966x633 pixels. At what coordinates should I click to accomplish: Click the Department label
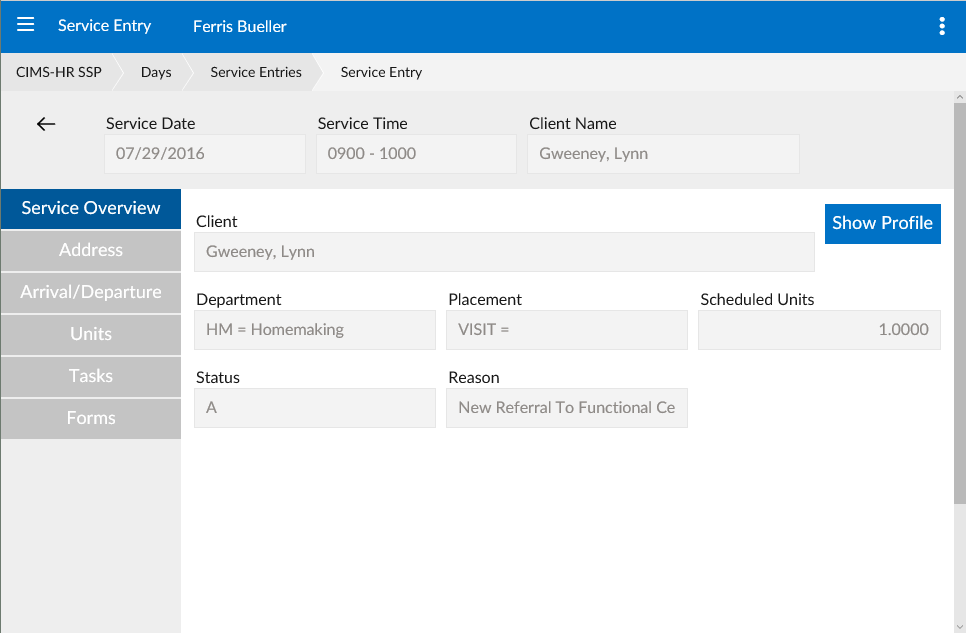[238, 300]
